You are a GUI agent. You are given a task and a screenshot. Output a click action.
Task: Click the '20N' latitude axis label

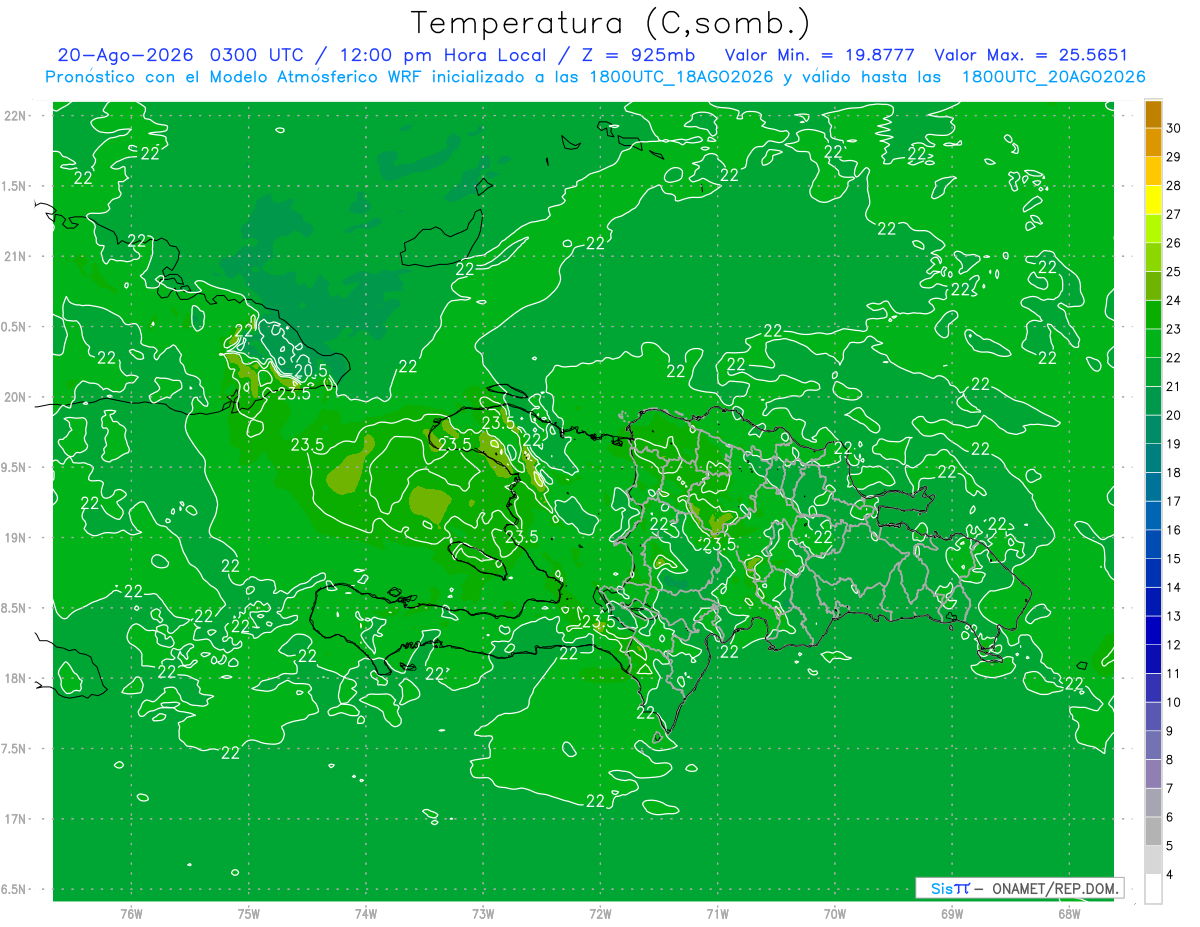14,397
